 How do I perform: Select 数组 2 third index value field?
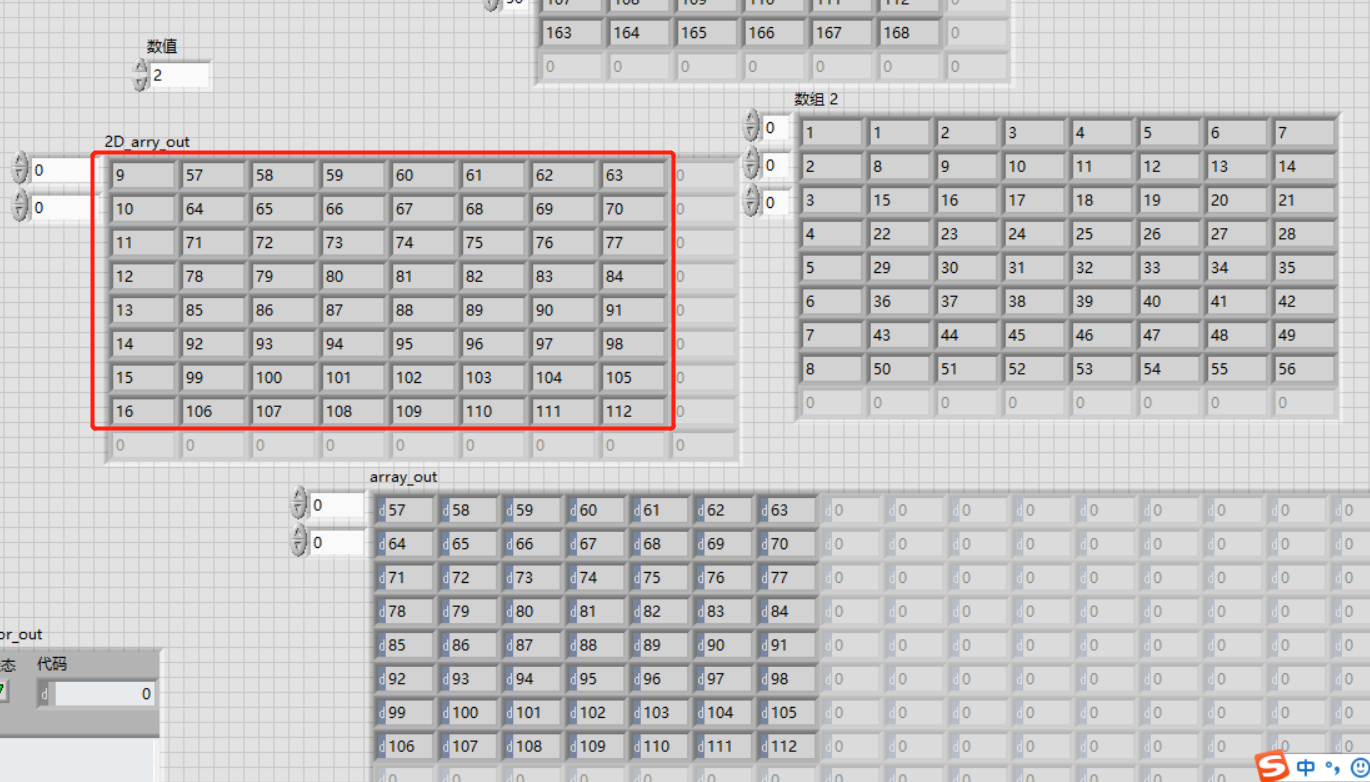(776, 202)
